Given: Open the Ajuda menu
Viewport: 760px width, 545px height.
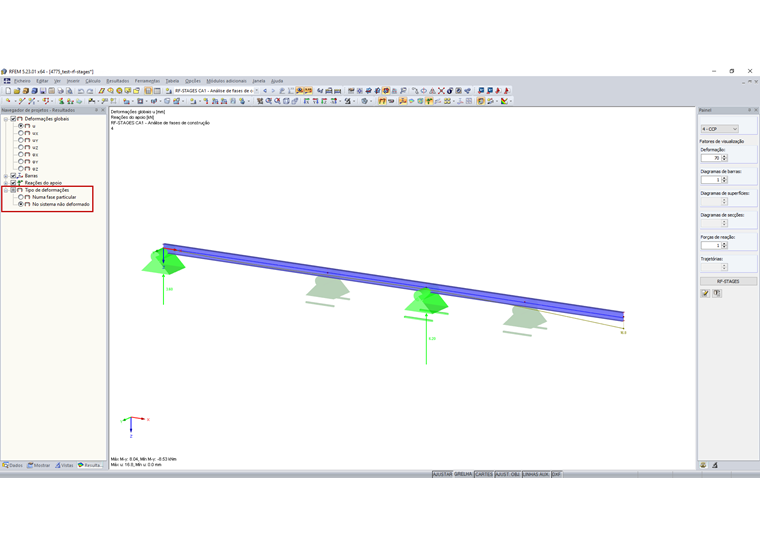Looking at the screenshot, I should (x=277, y=81).
